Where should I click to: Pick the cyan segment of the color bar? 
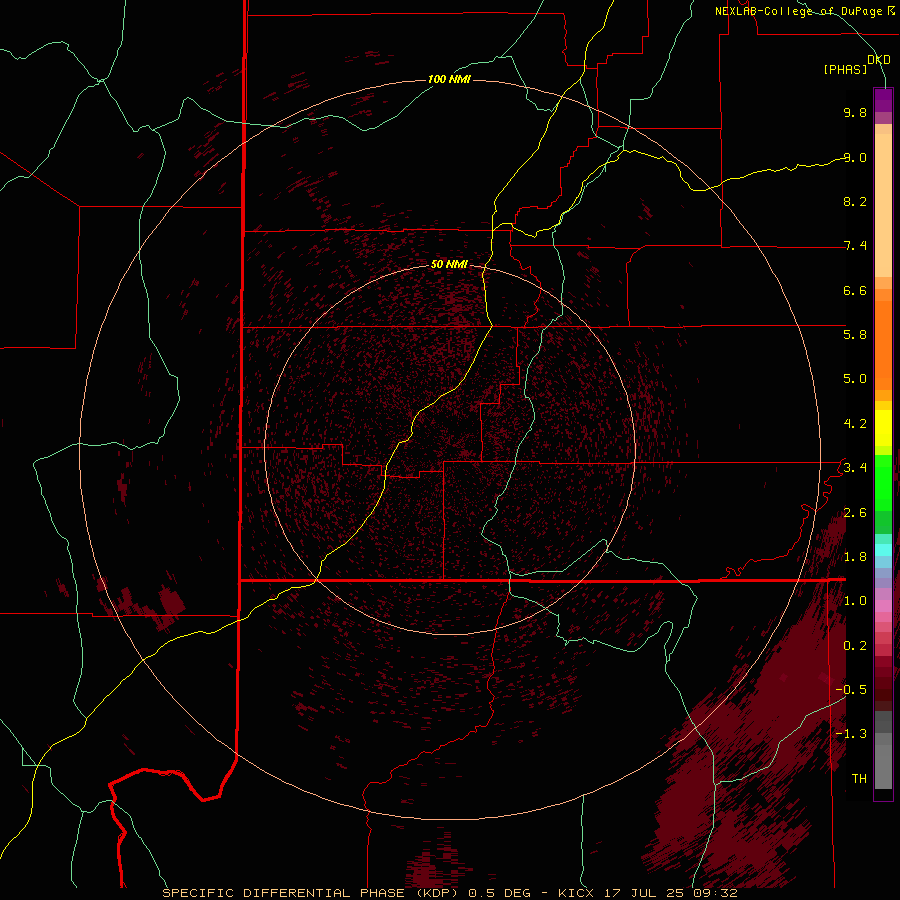[x=883, y=549]
